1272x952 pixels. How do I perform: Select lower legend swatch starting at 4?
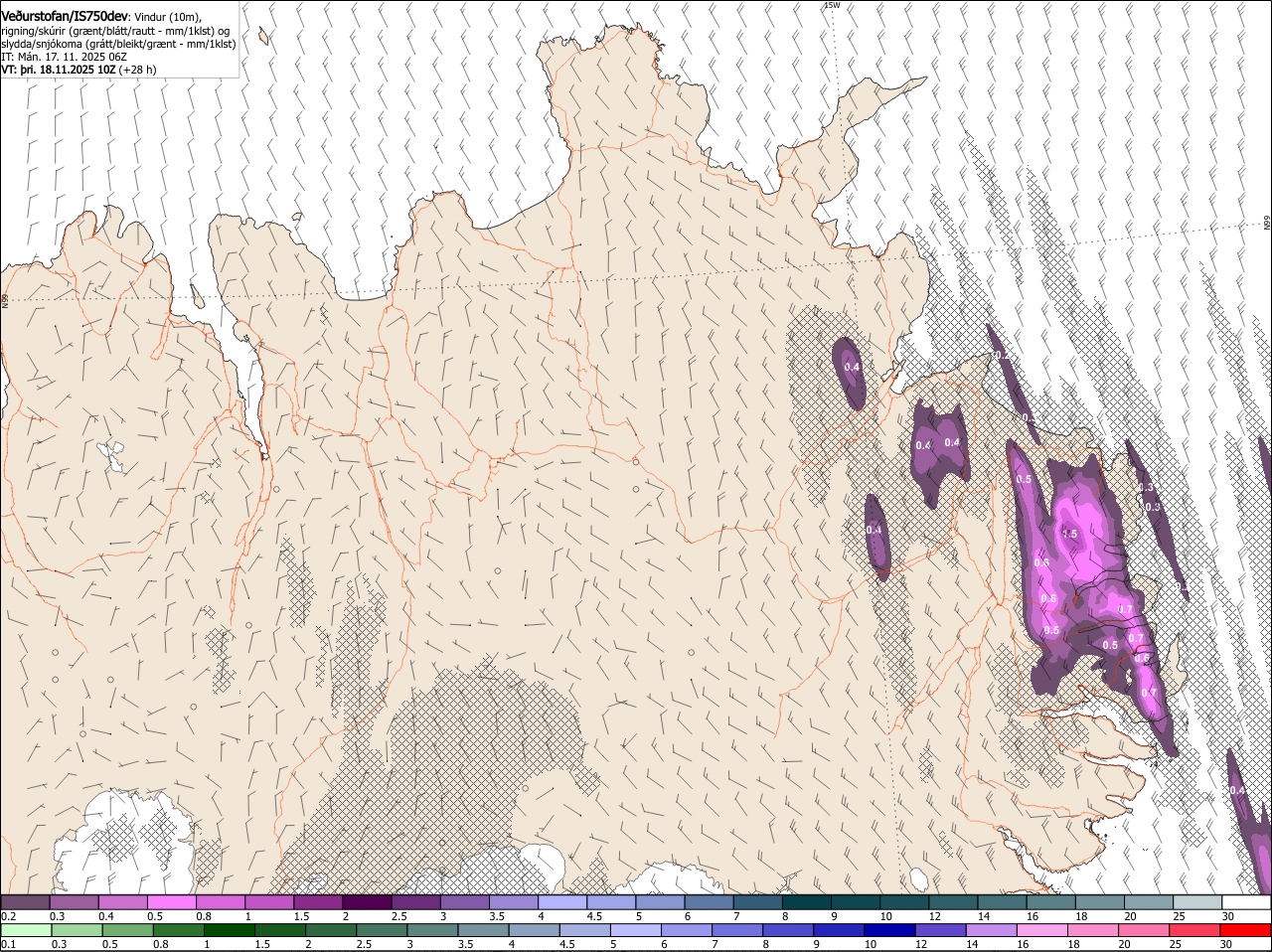[x=535, y=930]
